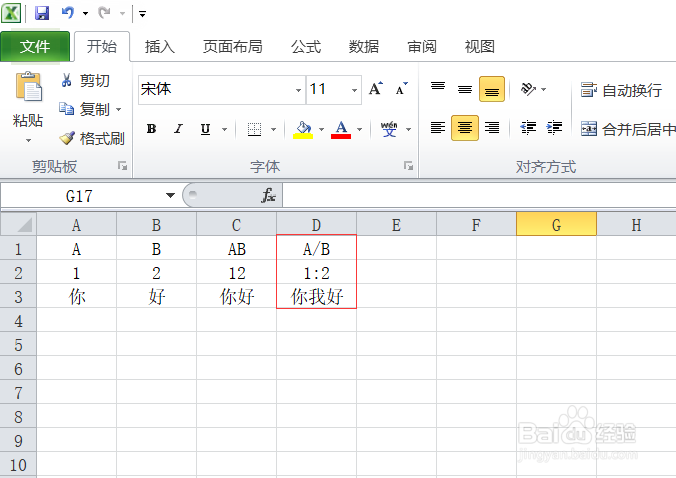Save the workbook with the floppy icon
The width and height of the screenshot is (676, 478).
tap(42, 13)
